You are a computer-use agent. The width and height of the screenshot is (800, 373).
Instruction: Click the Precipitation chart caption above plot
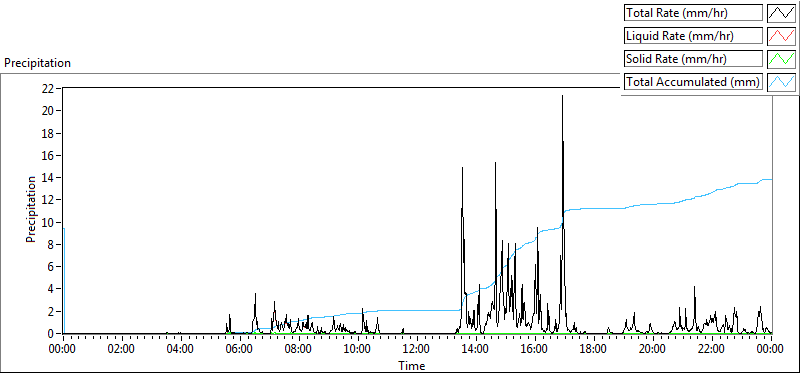point(38,63)
